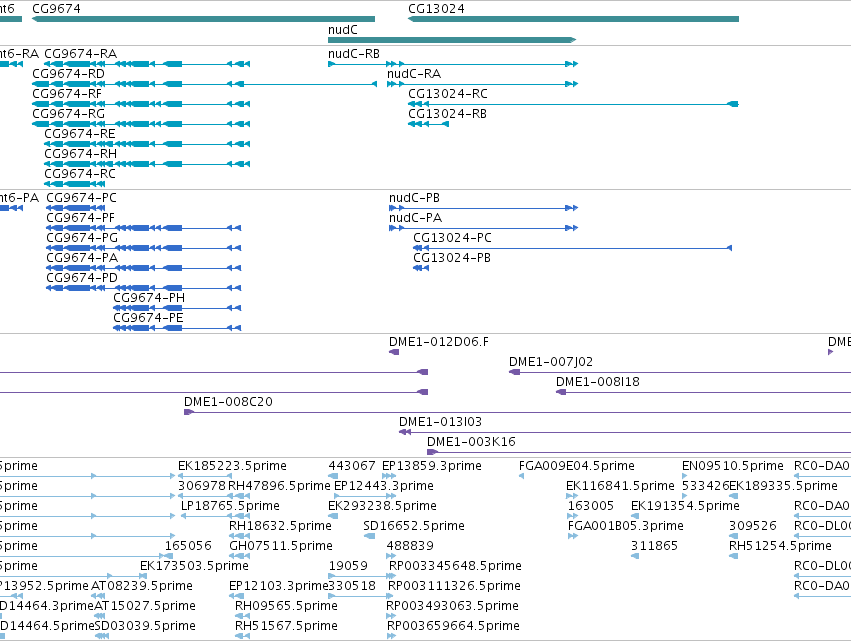Click the LP18765.5prime EST label
This screenshot has height=641, width=851.
(x=231, y=506)
